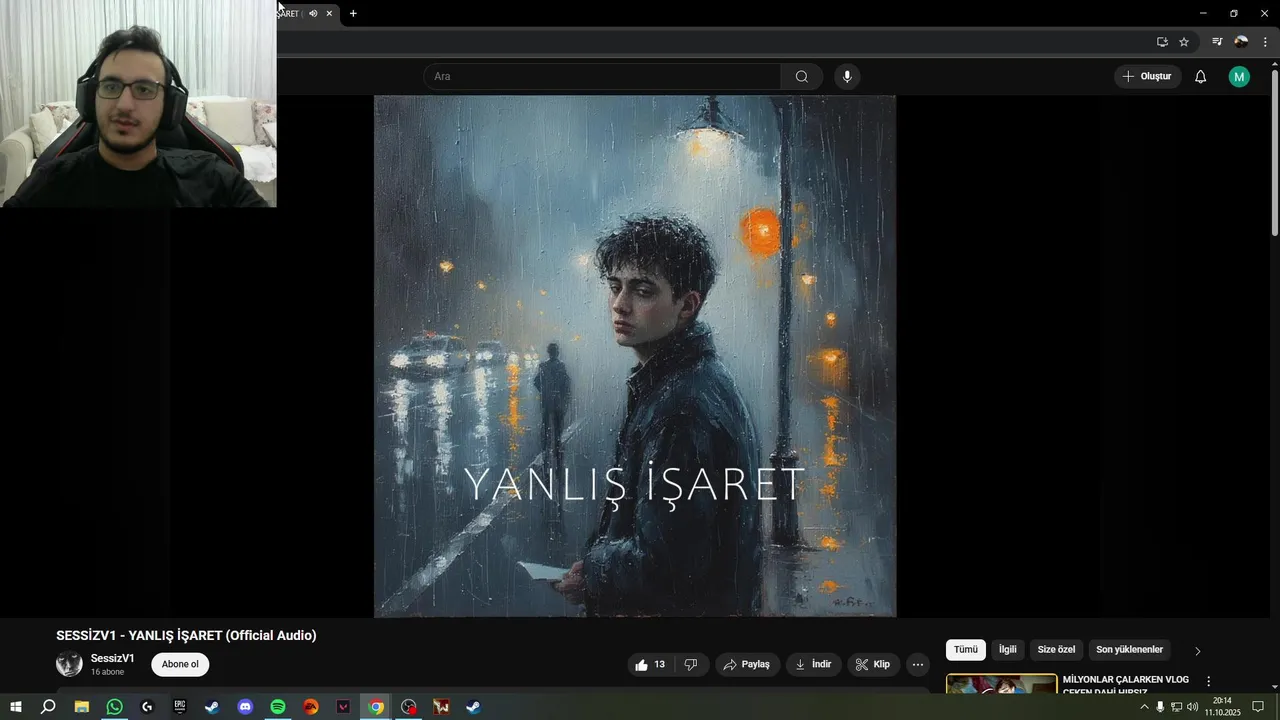Open Windows taskbar search
This screenshot has width=1280, height=720.
point(48,707)
